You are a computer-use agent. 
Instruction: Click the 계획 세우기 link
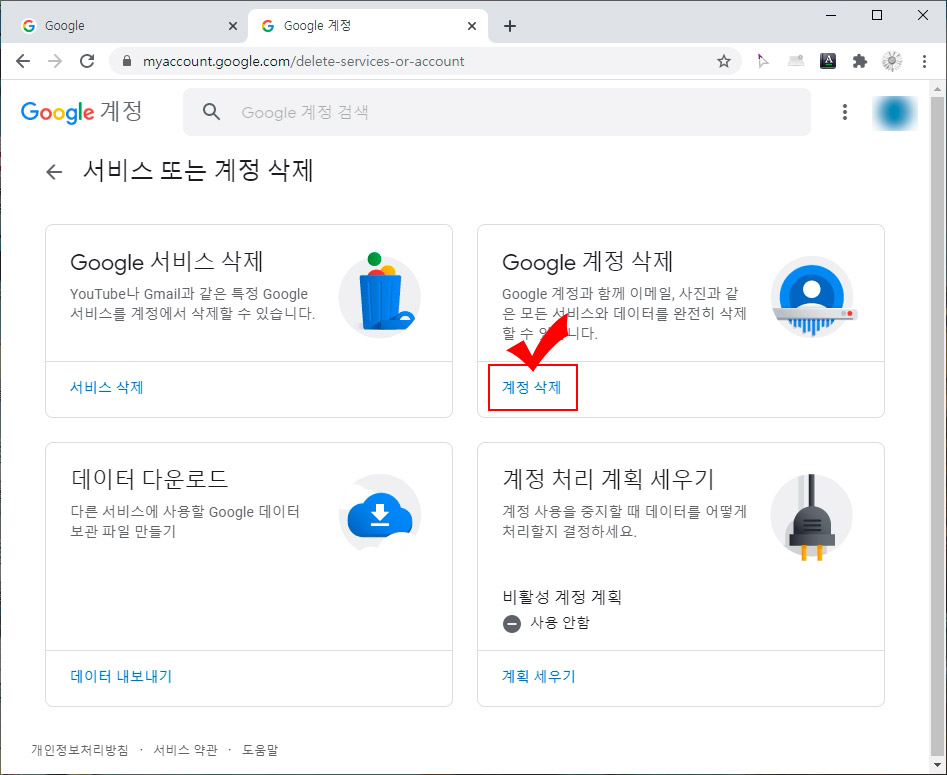click(539, 676)
